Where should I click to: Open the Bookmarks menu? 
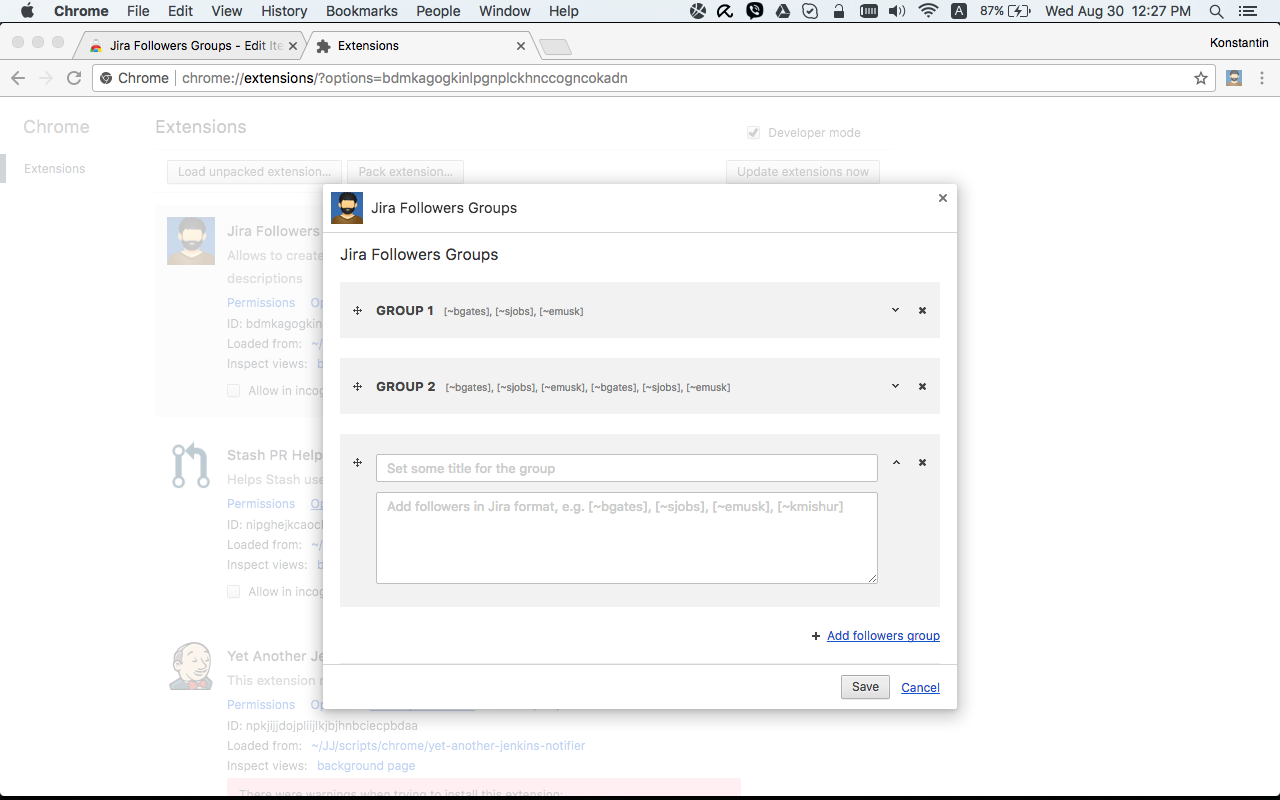[x=362, y=11]
